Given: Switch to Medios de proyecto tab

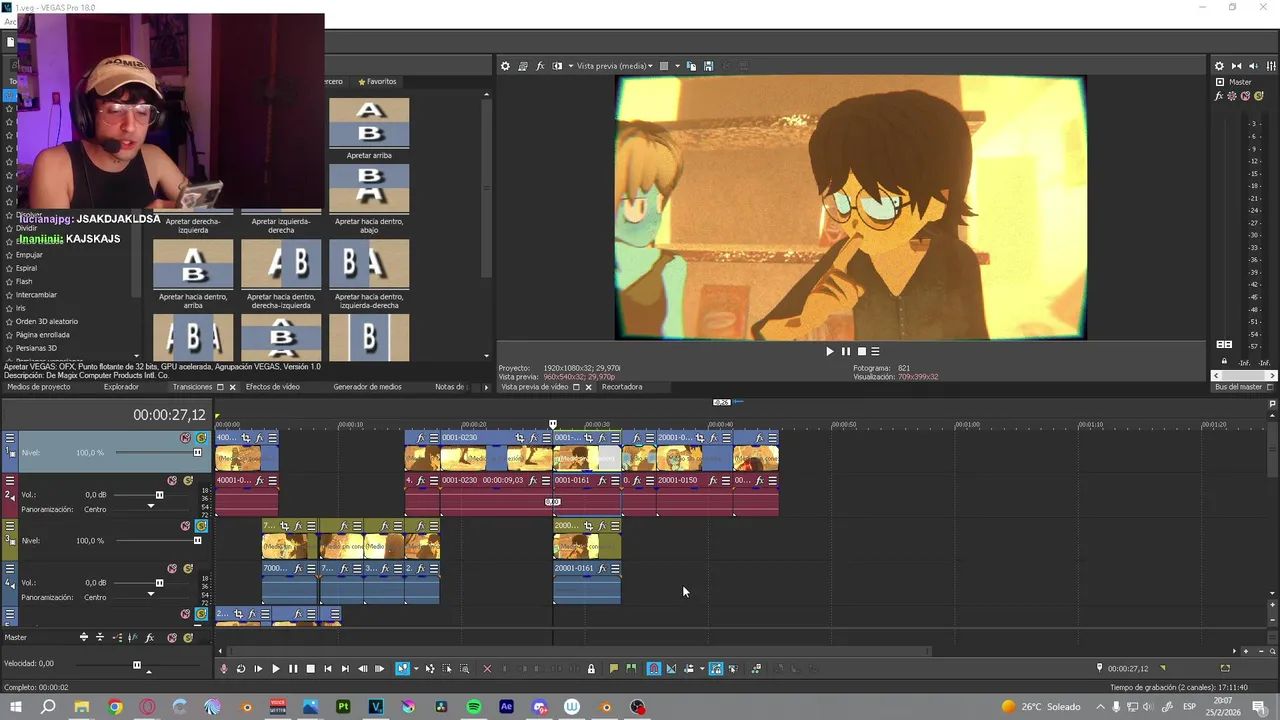Looking at the screenshot, I should (x=39, y=387).
